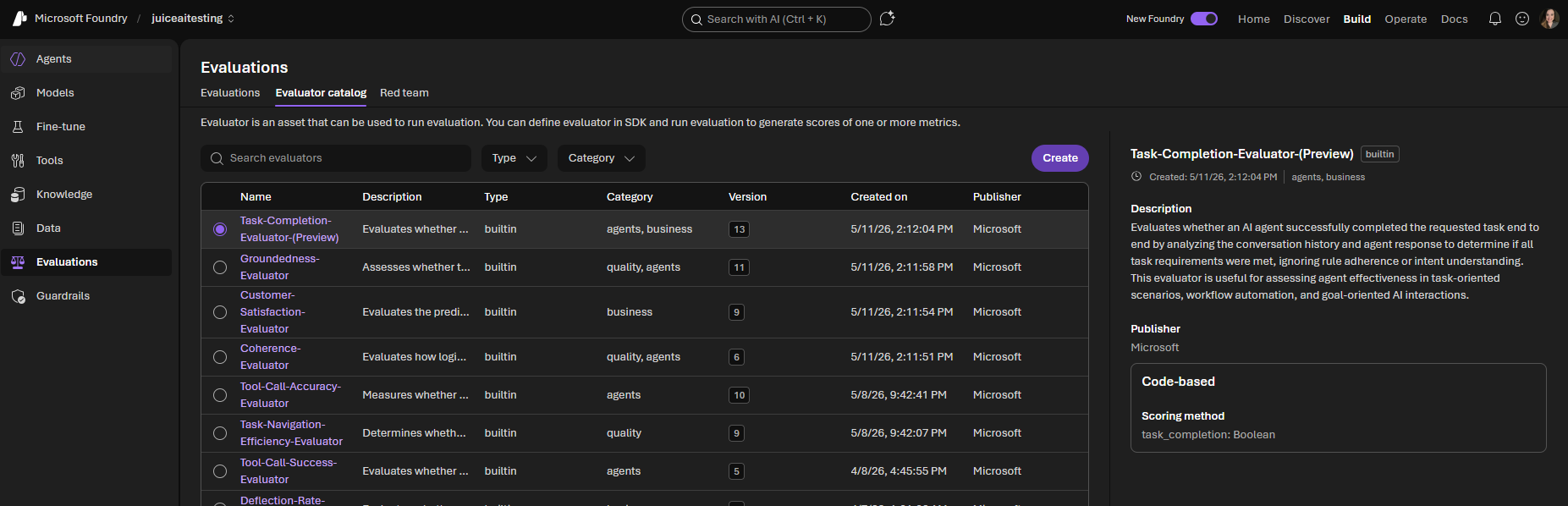
Task: Click the 'Code-based' heading
Action: (x=1178, y=382)
